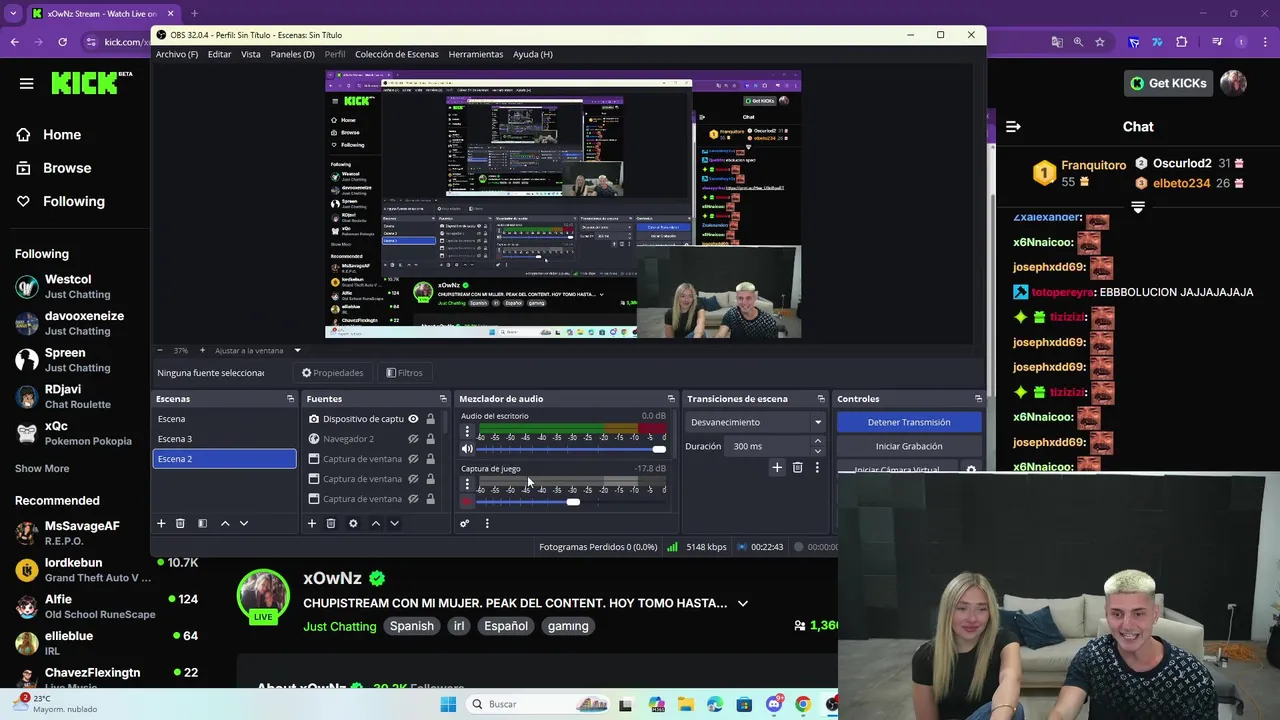Pop out the Mezclador de audio dock
The height and width of the screenshot is (720, 1280).
671,399
